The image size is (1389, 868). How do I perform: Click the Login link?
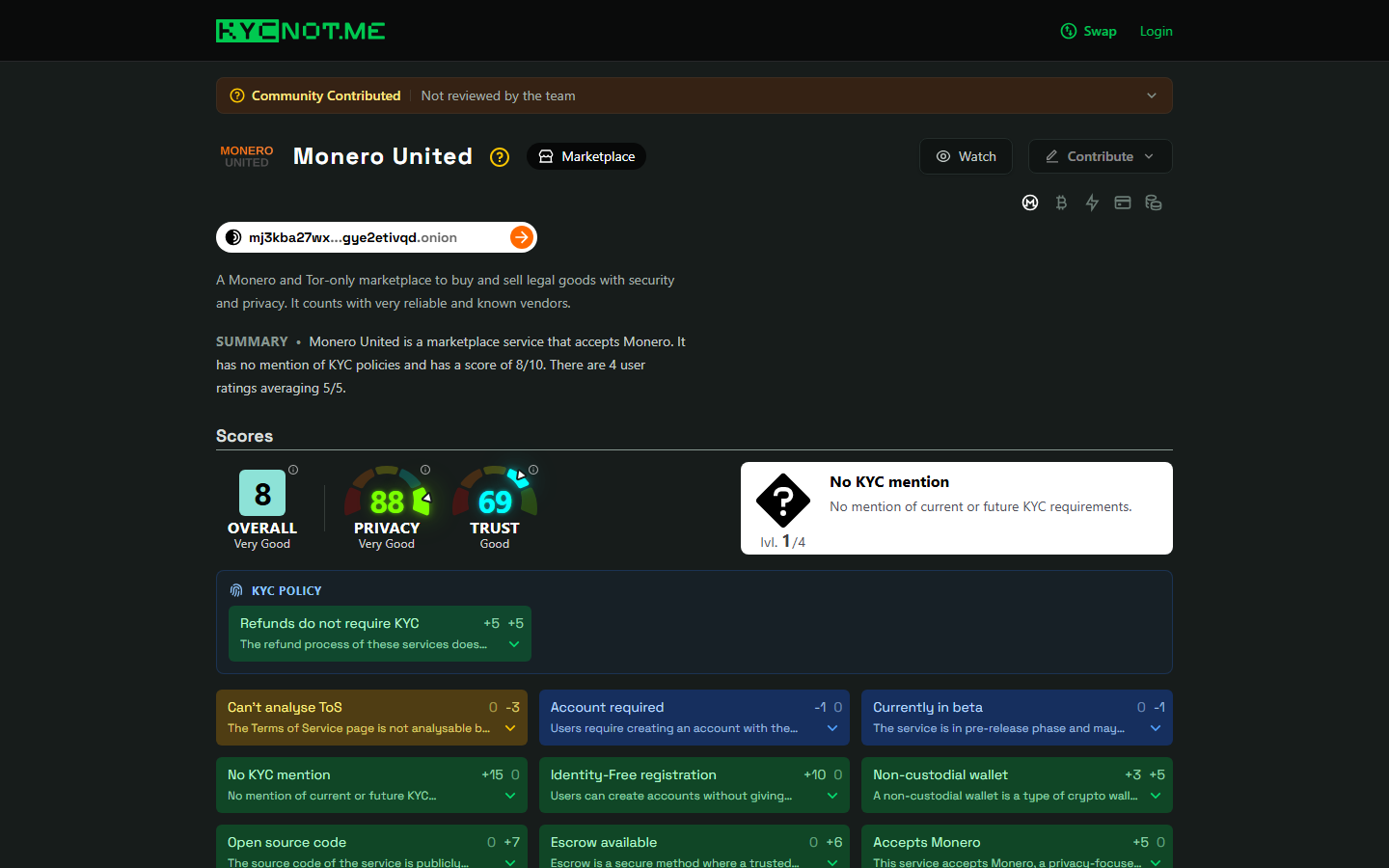pos(1156,31)
